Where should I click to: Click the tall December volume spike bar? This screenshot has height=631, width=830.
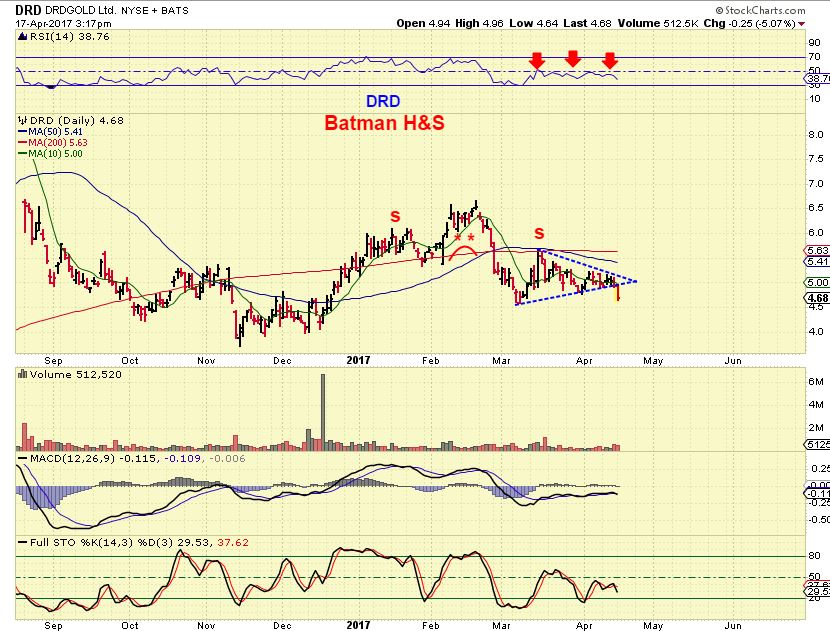[x=323, y=412]
